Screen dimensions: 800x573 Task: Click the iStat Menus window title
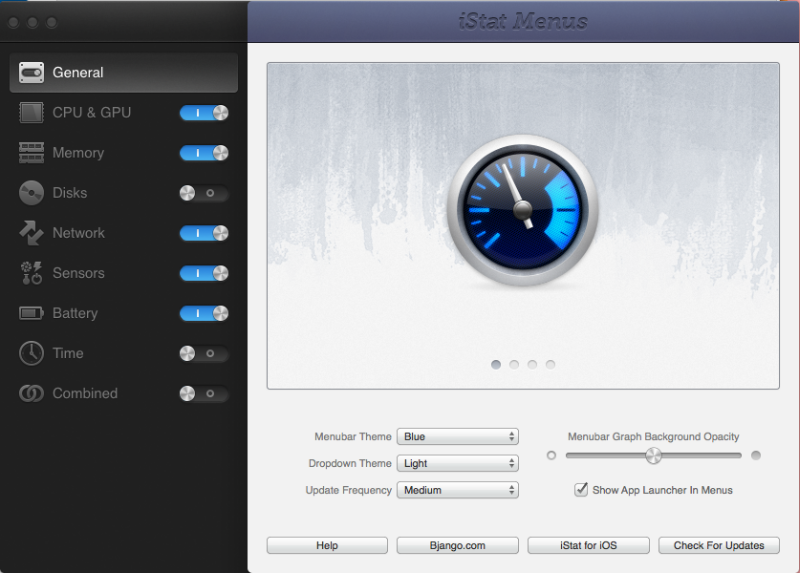tap(523, 21)
